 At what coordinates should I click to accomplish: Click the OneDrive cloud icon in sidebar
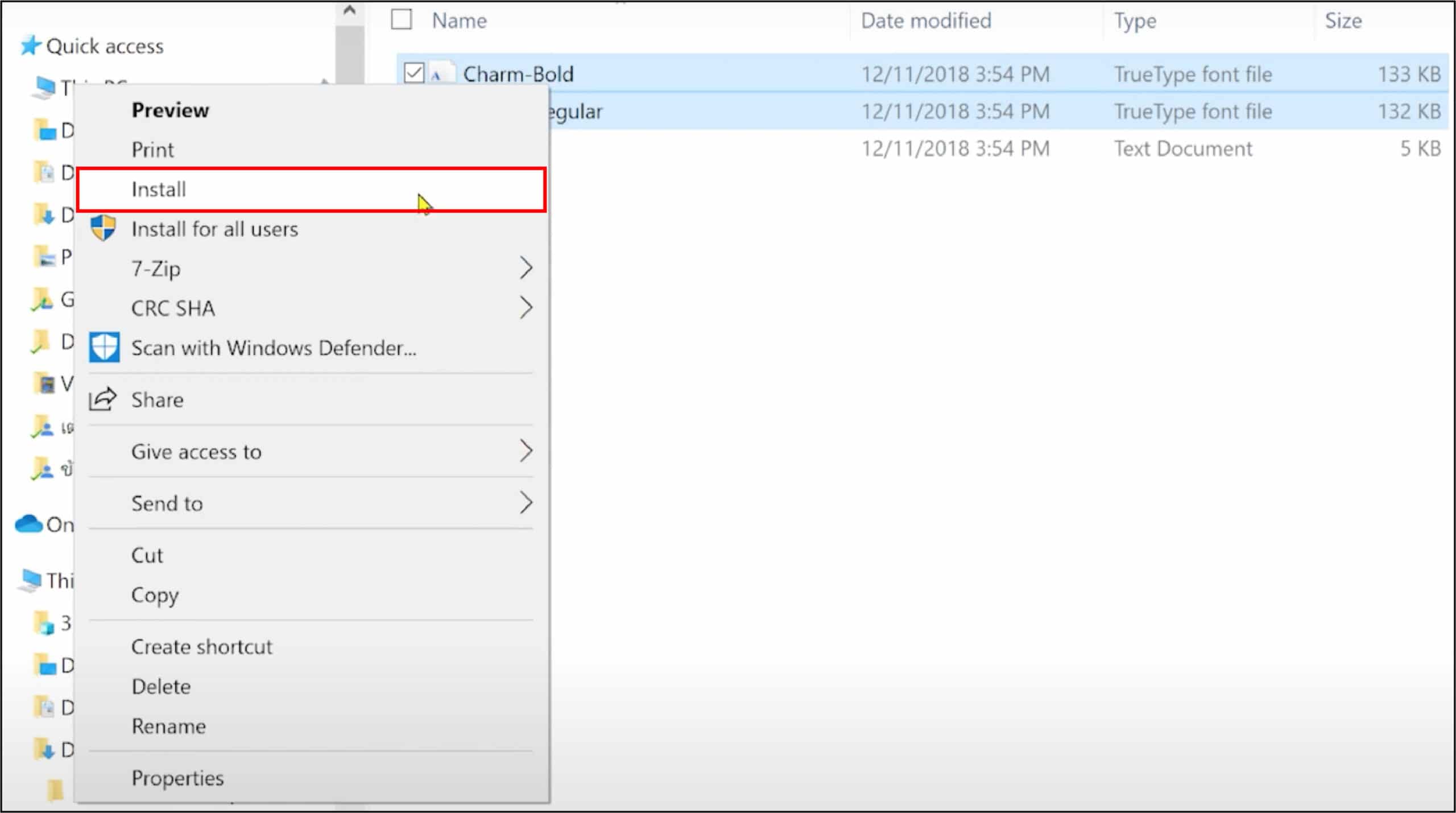tap(29, 523)
